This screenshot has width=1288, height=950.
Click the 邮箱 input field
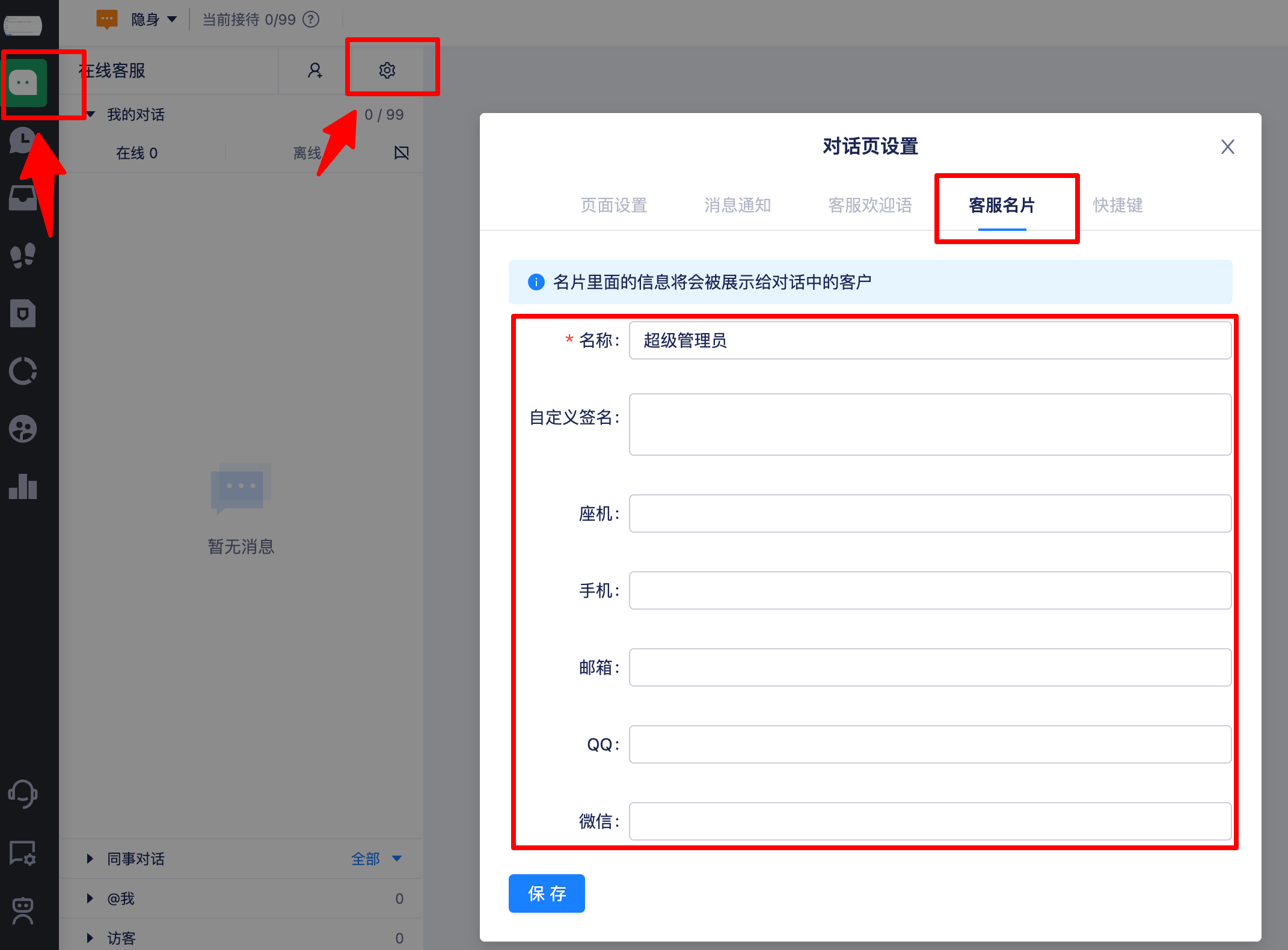tap(930, 667)
